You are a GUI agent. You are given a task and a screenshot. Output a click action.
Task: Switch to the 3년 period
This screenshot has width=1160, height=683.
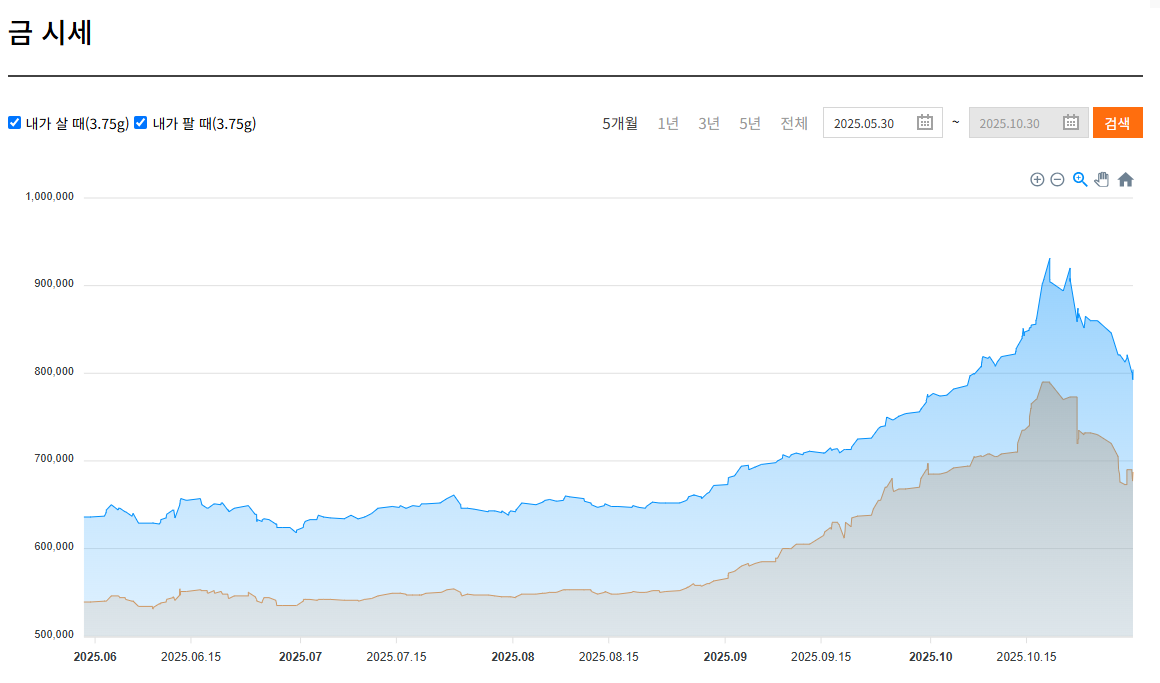click(709, 124)
